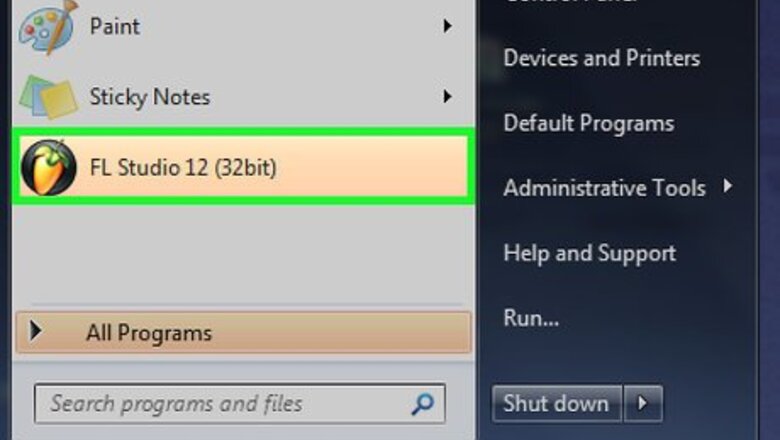The image size is (780, 440).
Task: Launch FL Studio via its fruit icon
Action: [x=48, y=167]
